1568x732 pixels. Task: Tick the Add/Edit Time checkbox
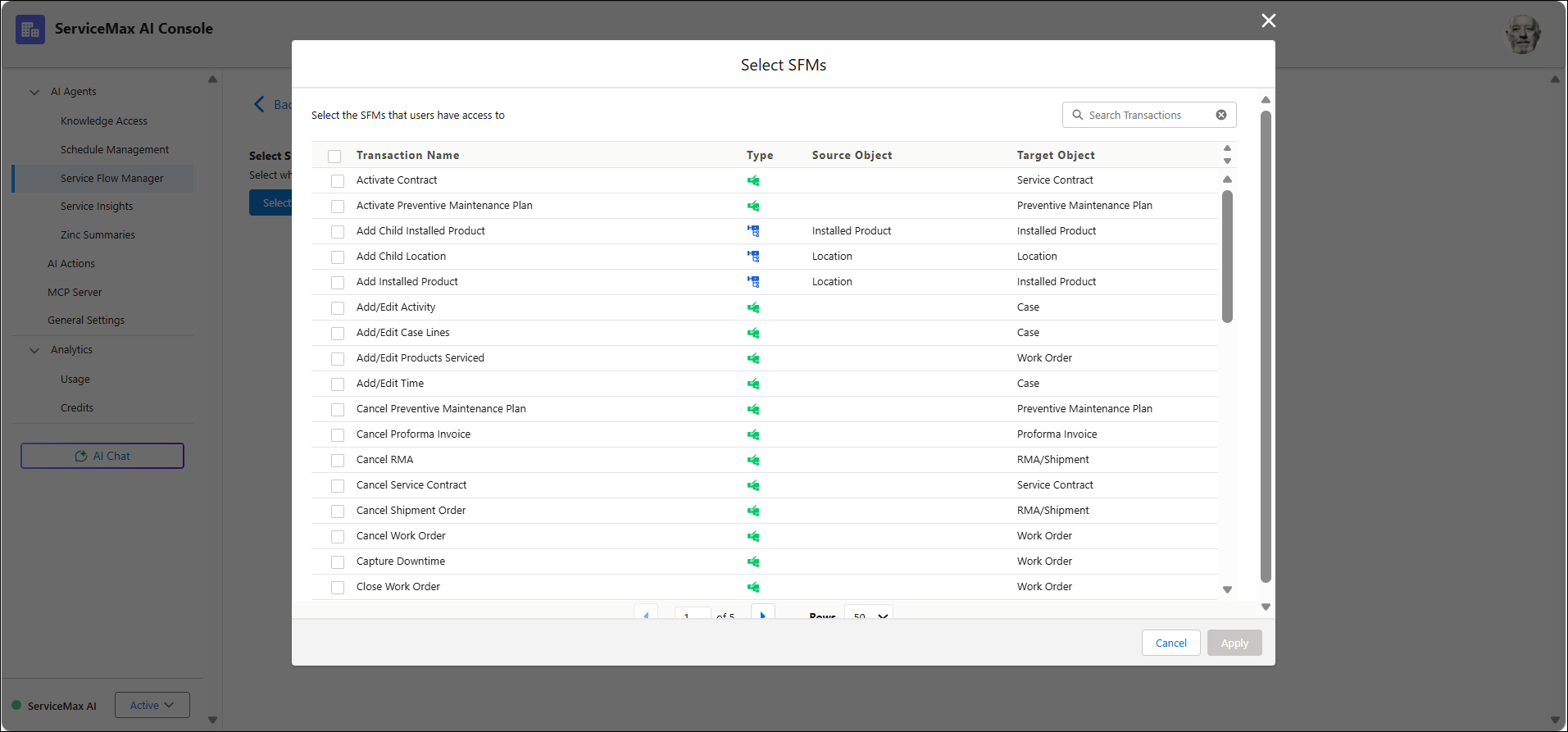(x=338, y=384)
